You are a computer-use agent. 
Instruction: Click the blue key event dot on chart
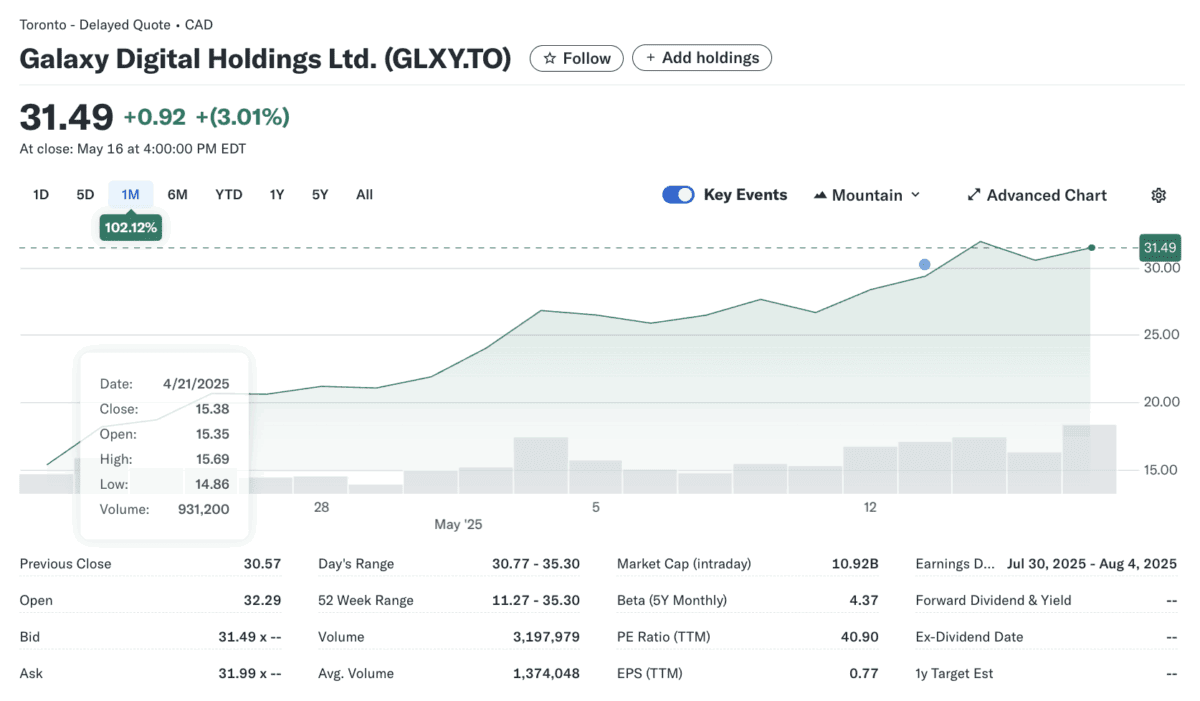[x=925, y=264]
